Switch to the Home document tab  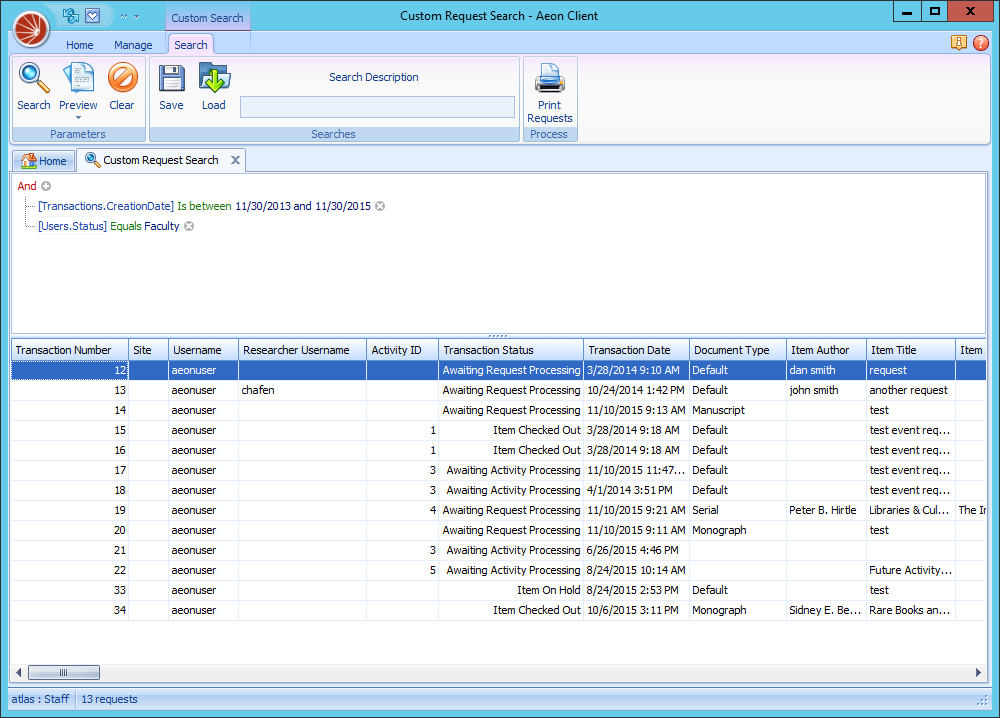point(43,160)
